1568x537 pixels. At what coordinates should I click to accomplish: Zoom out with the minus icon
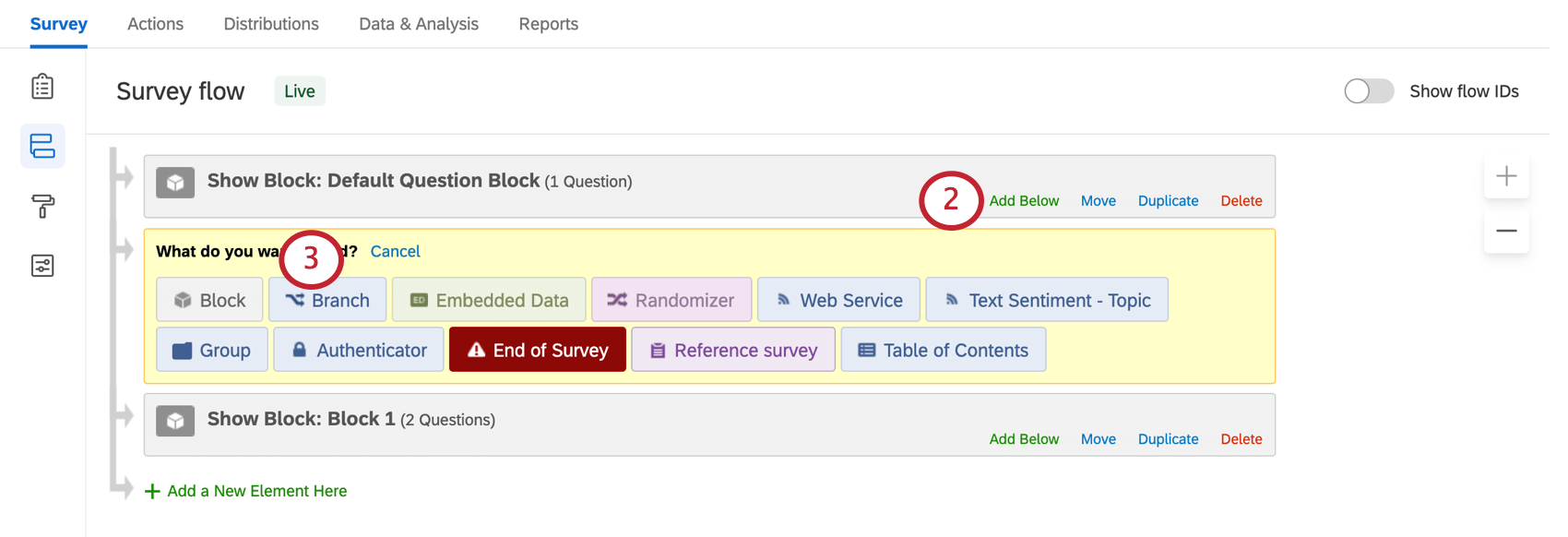[1506, 231]
